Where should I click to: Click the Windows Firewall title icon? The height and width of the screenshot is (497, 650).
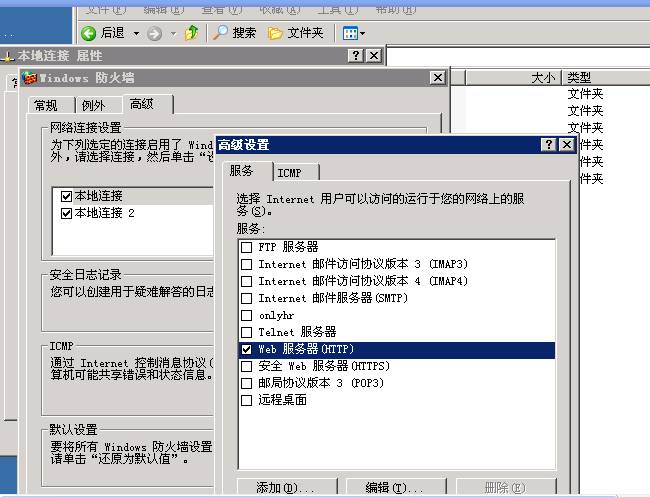click(x=30, y=78)
